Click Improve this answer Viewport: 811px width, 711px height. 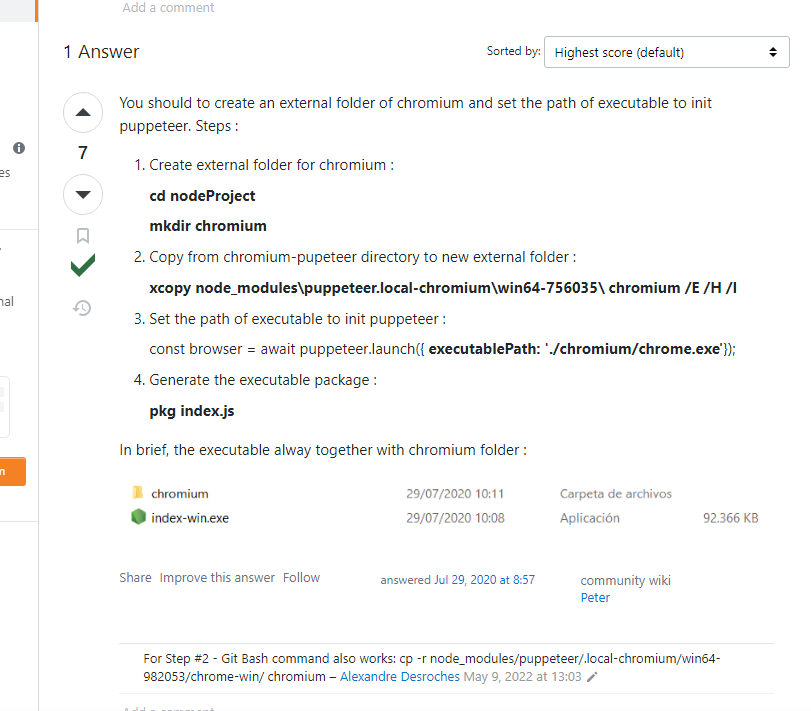[x=217, y=577]
